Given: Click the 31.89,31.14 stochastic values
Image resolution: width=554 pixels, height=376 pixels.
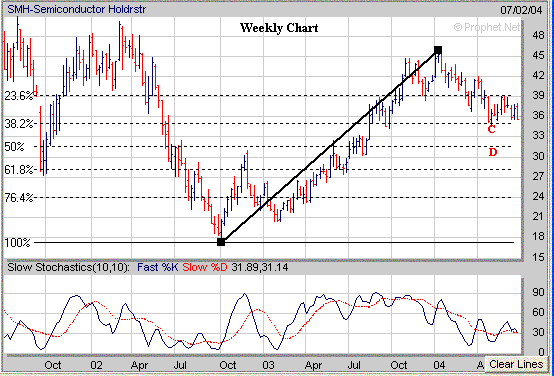Looking at the screenshot, I should tap(260, 268).
